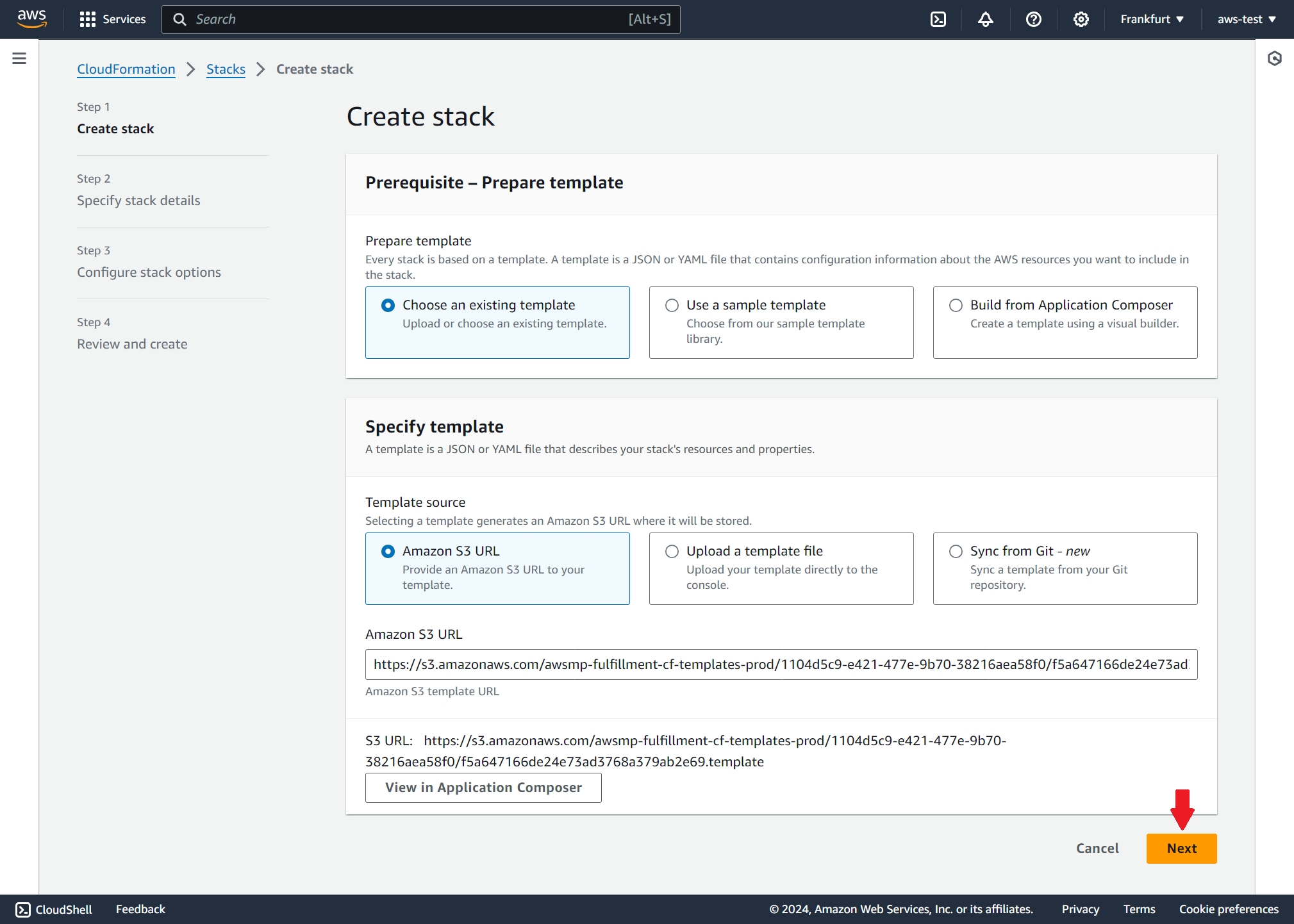This screenshot has width=1294, height=924.
Task: Expand the Frankfurt region dropdown
Action: (1152, 19)
